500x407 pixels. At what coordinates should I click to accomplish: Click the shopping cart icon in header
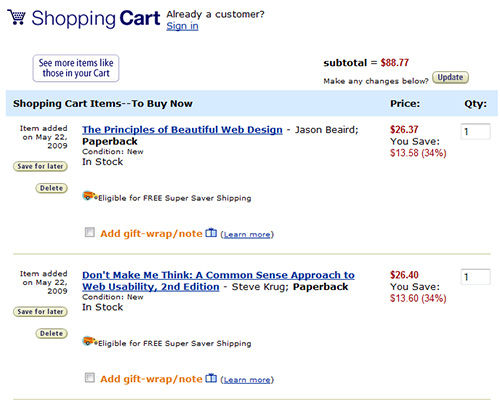coord(17,17)
